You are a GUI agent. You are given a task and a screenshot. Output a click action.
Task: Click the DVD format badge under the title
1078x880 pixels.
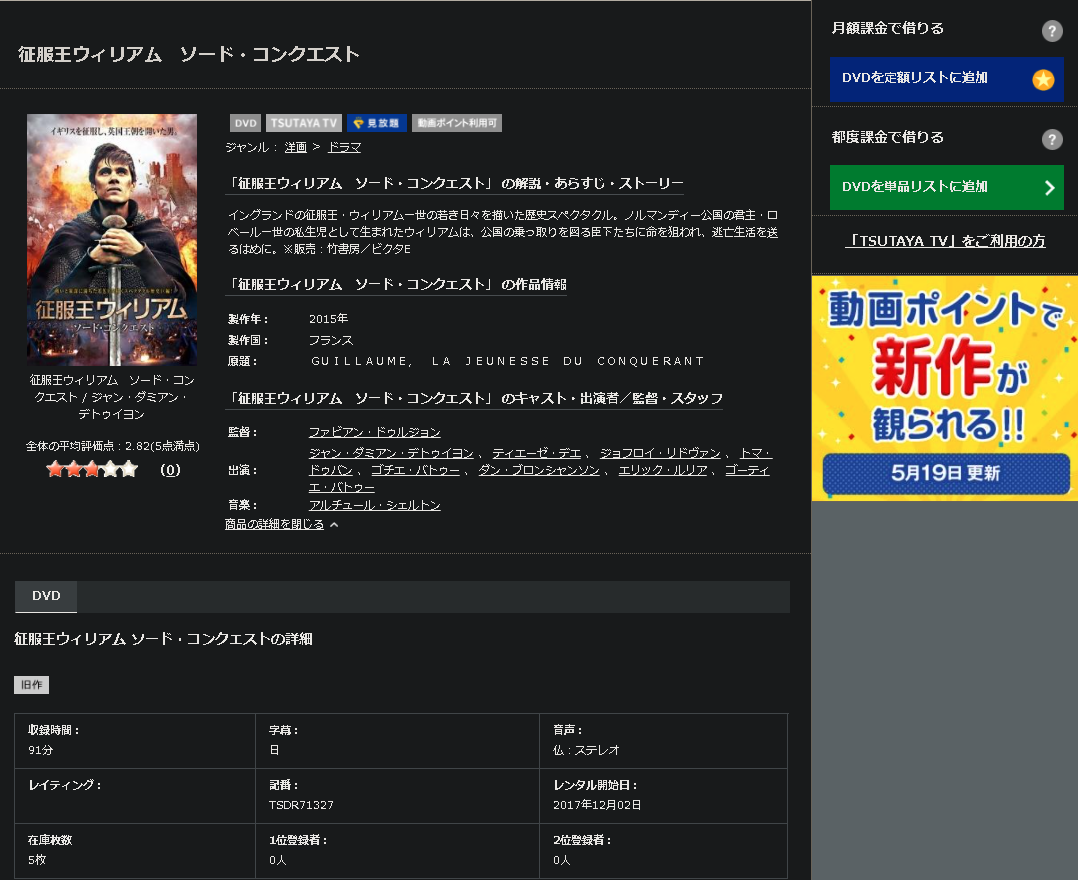(245, 123)
